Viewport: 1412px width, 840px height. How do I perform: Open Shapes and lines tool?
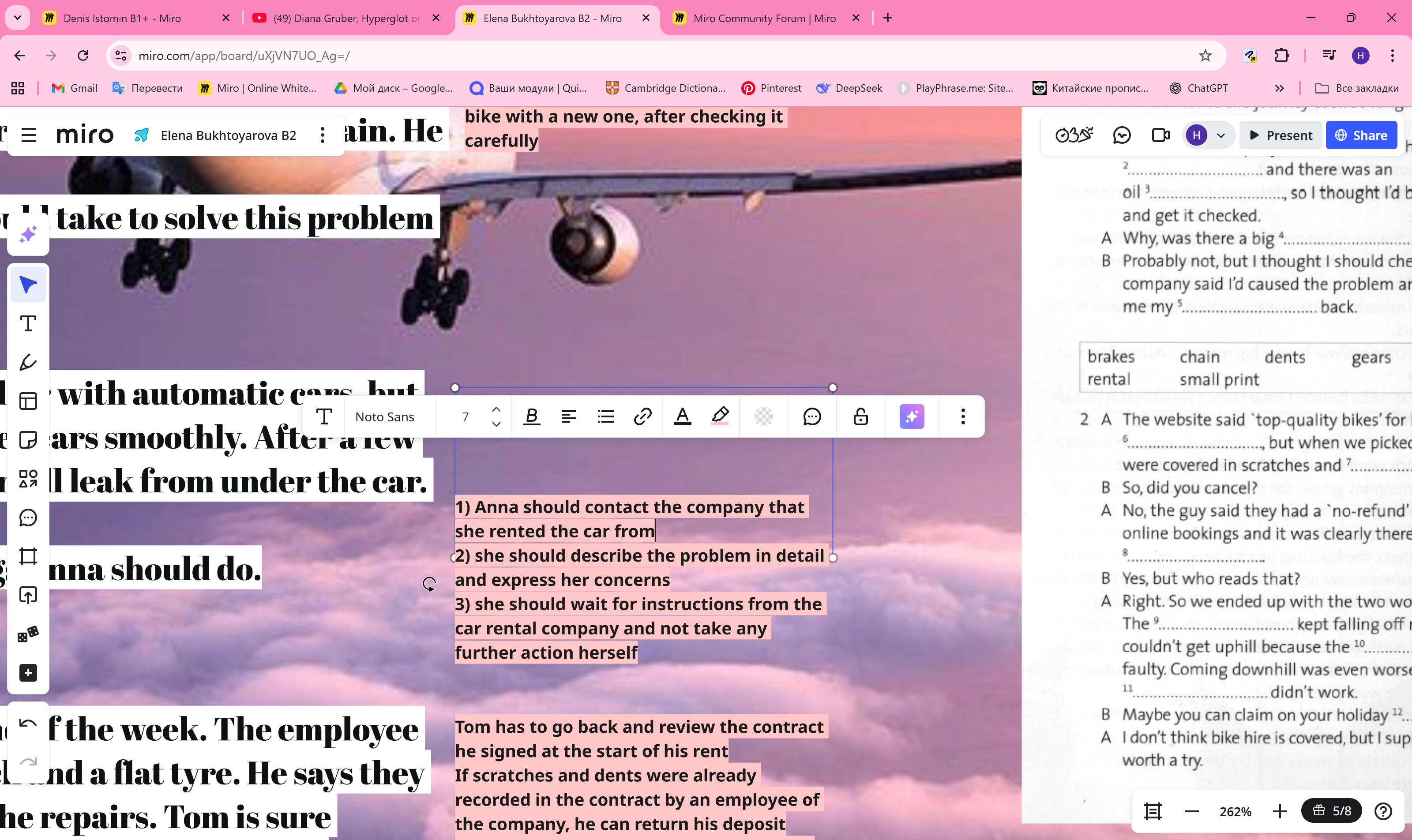click(28, 479)
